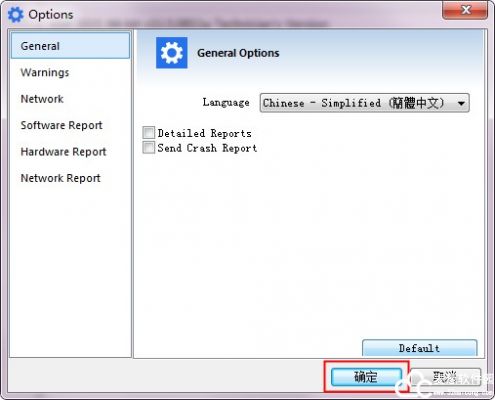Image resolution: width=495 pixels, height=400 pixels.
Task: Click the Options gear icon in title bar
Action: pyautogui.click(x=16, y=15)
